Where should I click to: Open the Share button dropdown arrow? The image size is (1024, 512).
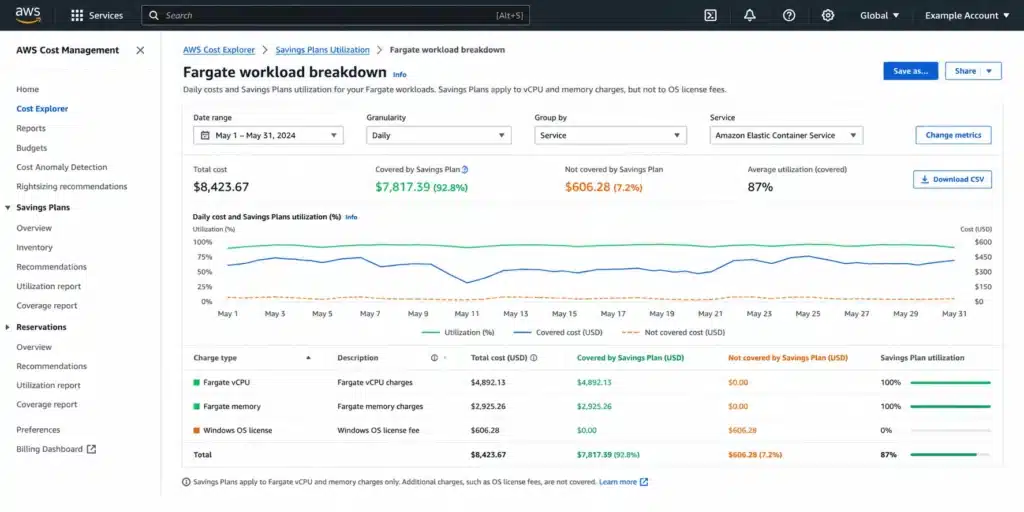989,71
